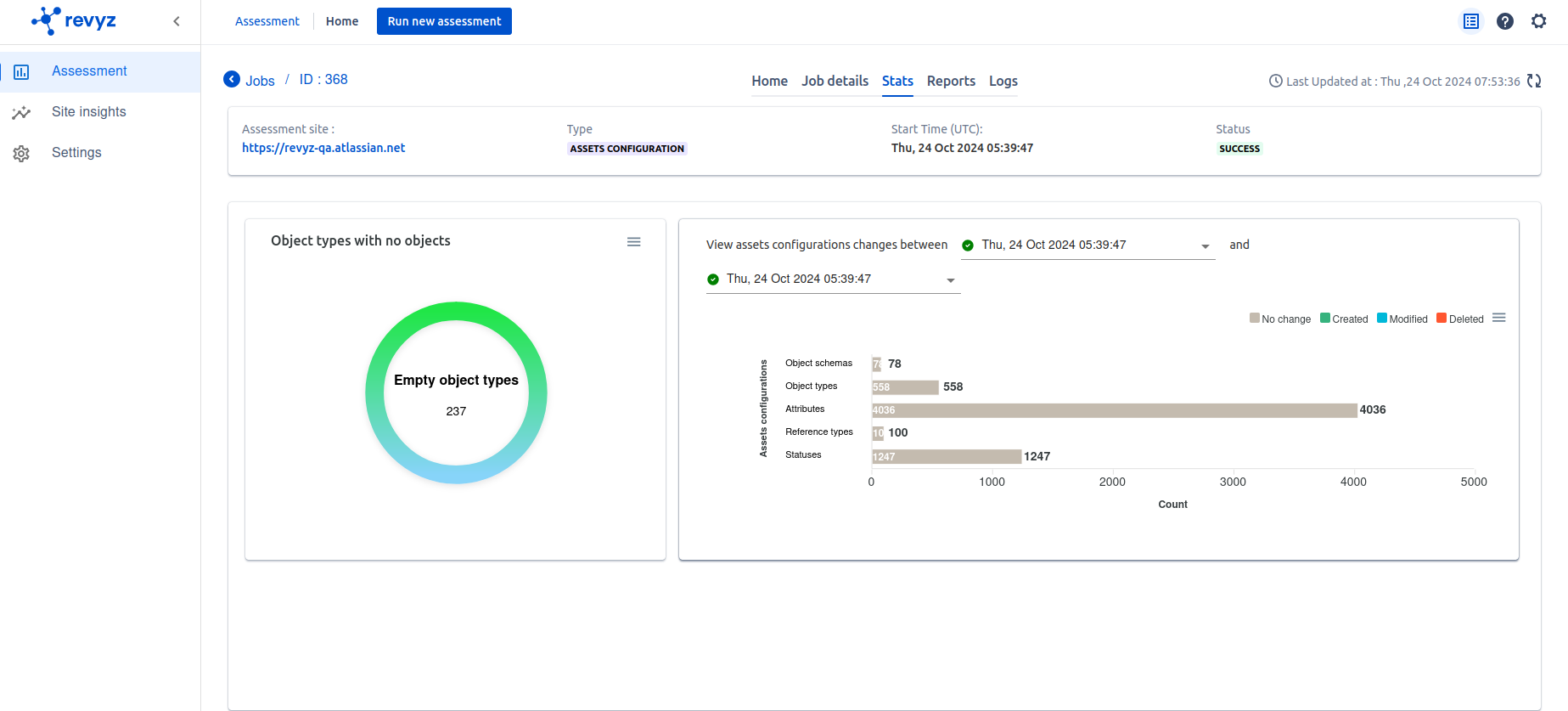The image size is (1568, 711).
Task: Go back with the Jobs arrow icon
Action: tap(232, 79)
